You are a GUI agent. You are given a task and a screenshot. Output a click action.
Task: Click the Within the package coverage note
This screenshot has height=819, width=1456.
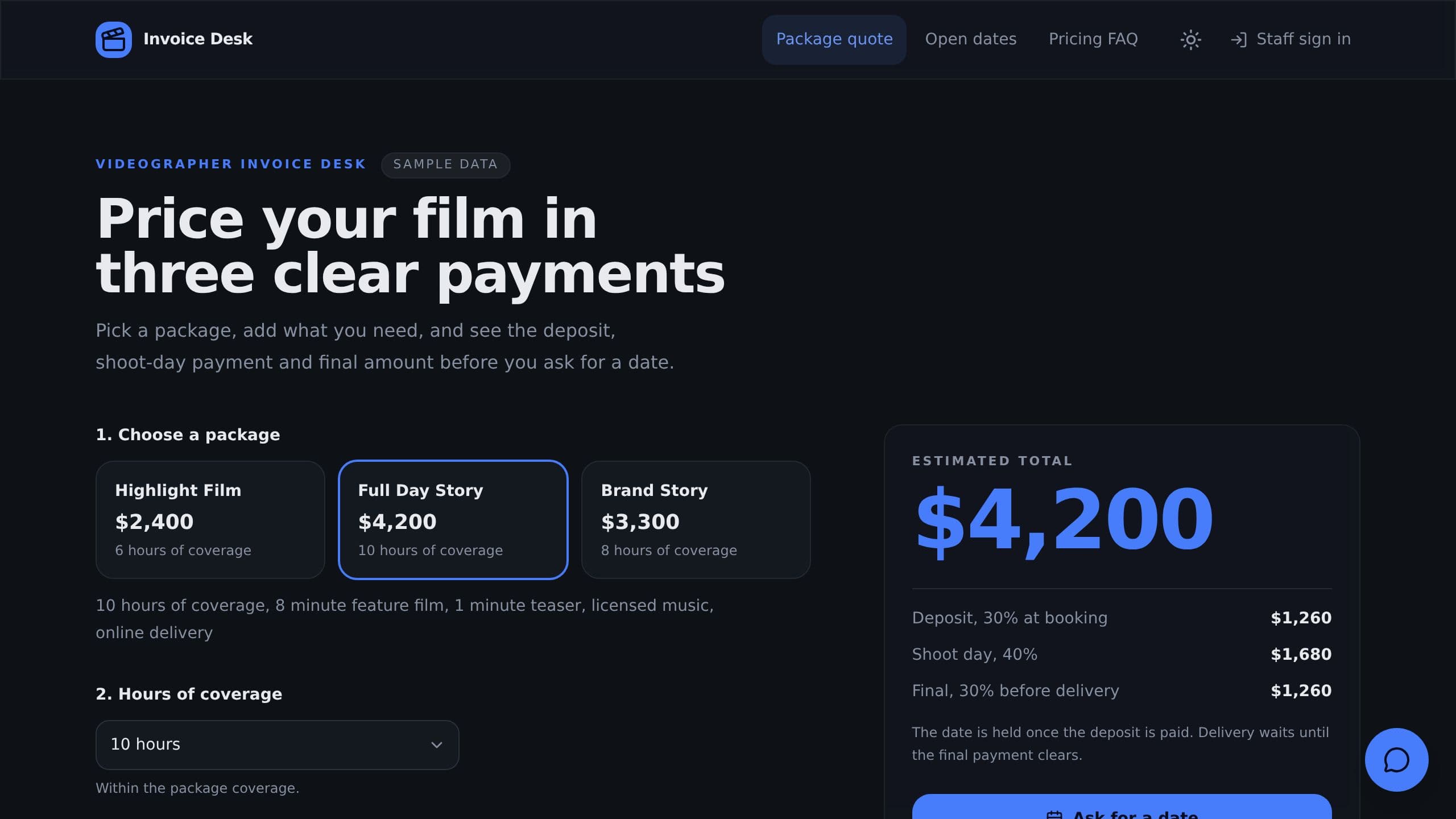click(197, 788)
